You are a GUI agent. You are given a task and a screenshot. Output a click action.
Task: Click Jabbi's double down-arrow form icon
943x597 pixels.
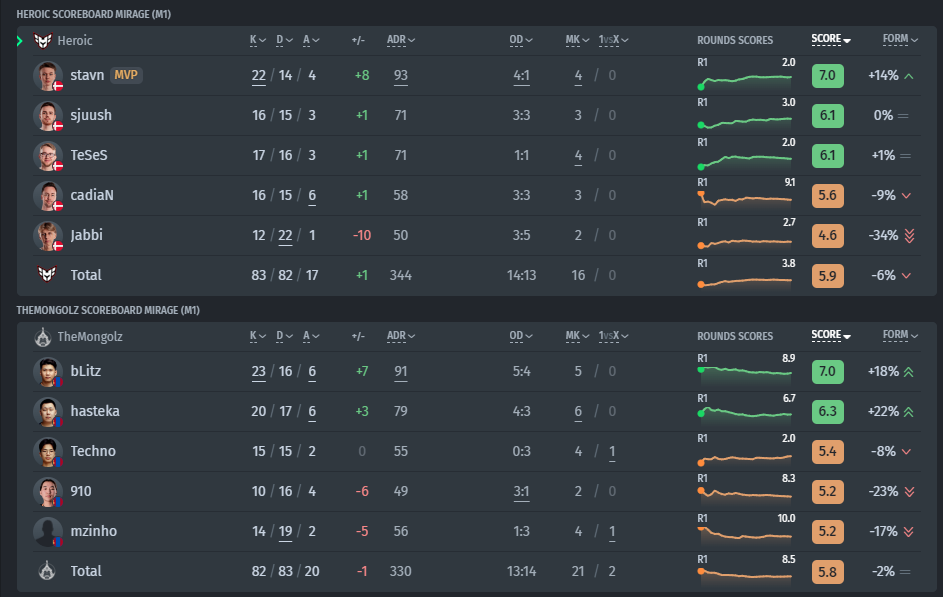tap(909, 236)
